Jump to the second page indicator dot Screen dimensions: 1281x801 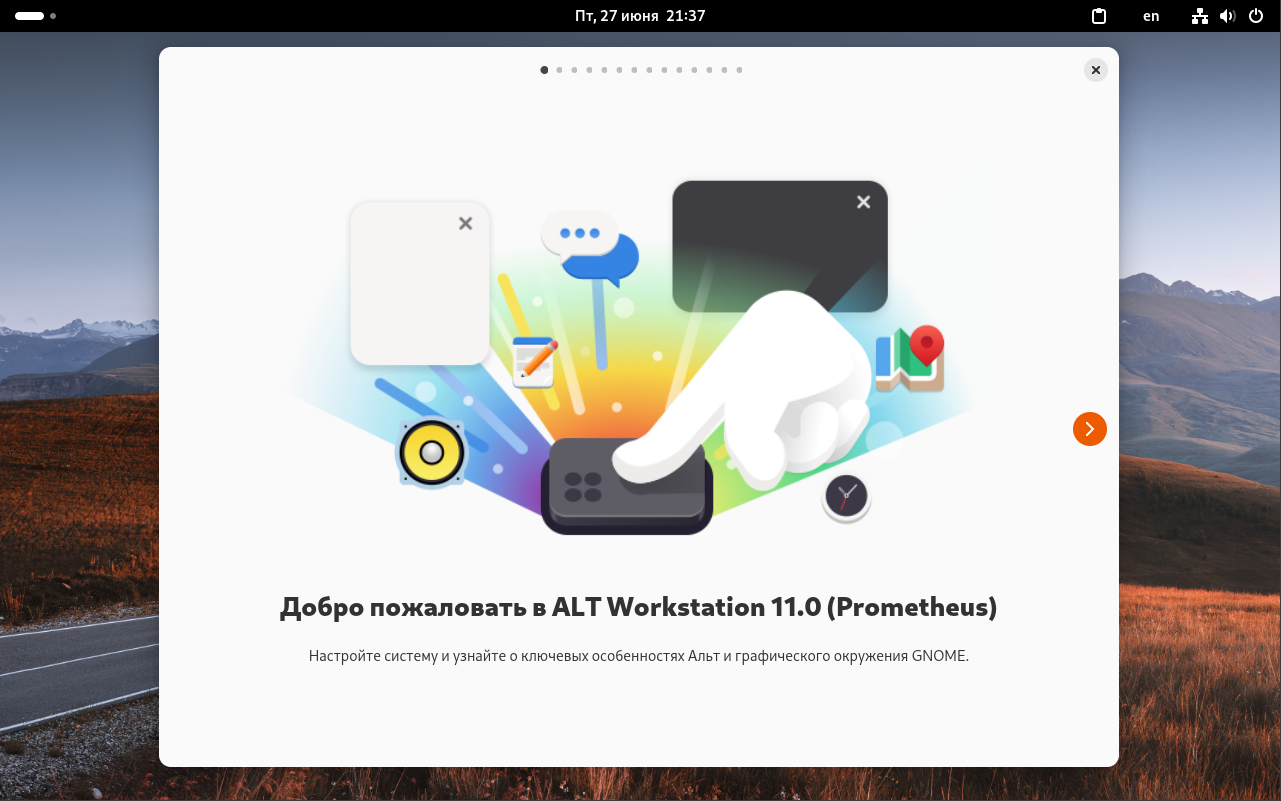pos(559,70)
